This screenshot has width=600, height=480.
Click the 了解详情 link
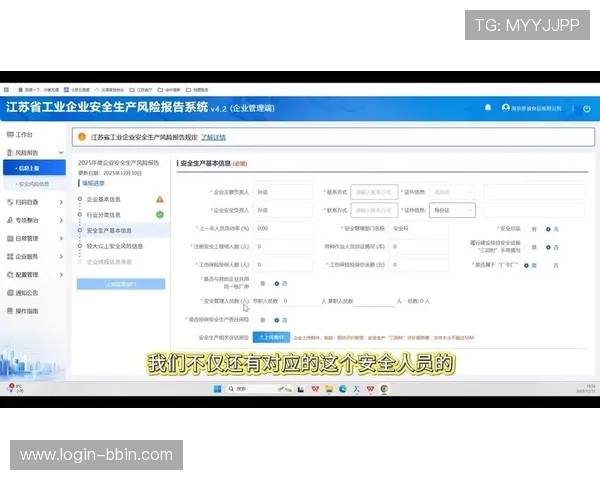coord(214,137)
